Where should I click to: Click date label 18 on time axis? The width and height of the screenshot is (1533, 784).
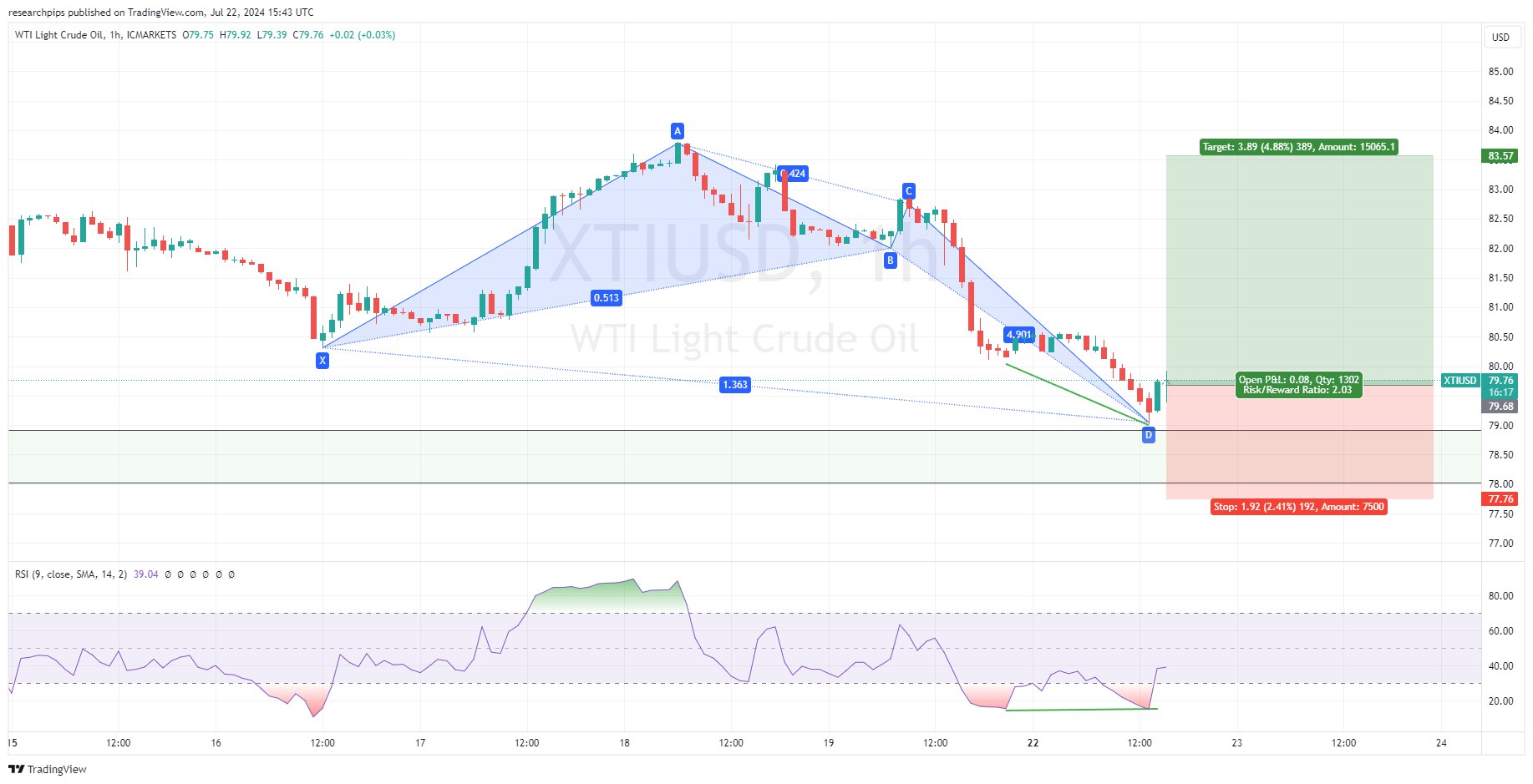pos(624,743)
